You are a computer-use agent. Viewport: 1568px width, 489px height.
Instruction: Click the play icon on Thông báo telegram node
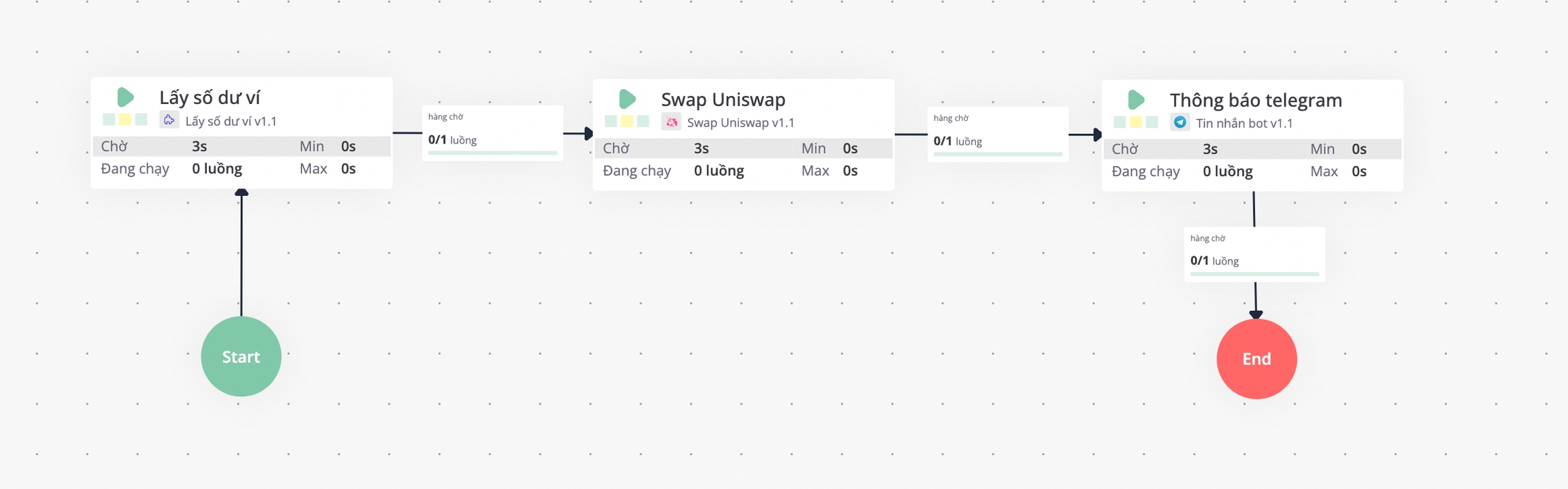click(x=1136, y=100)
